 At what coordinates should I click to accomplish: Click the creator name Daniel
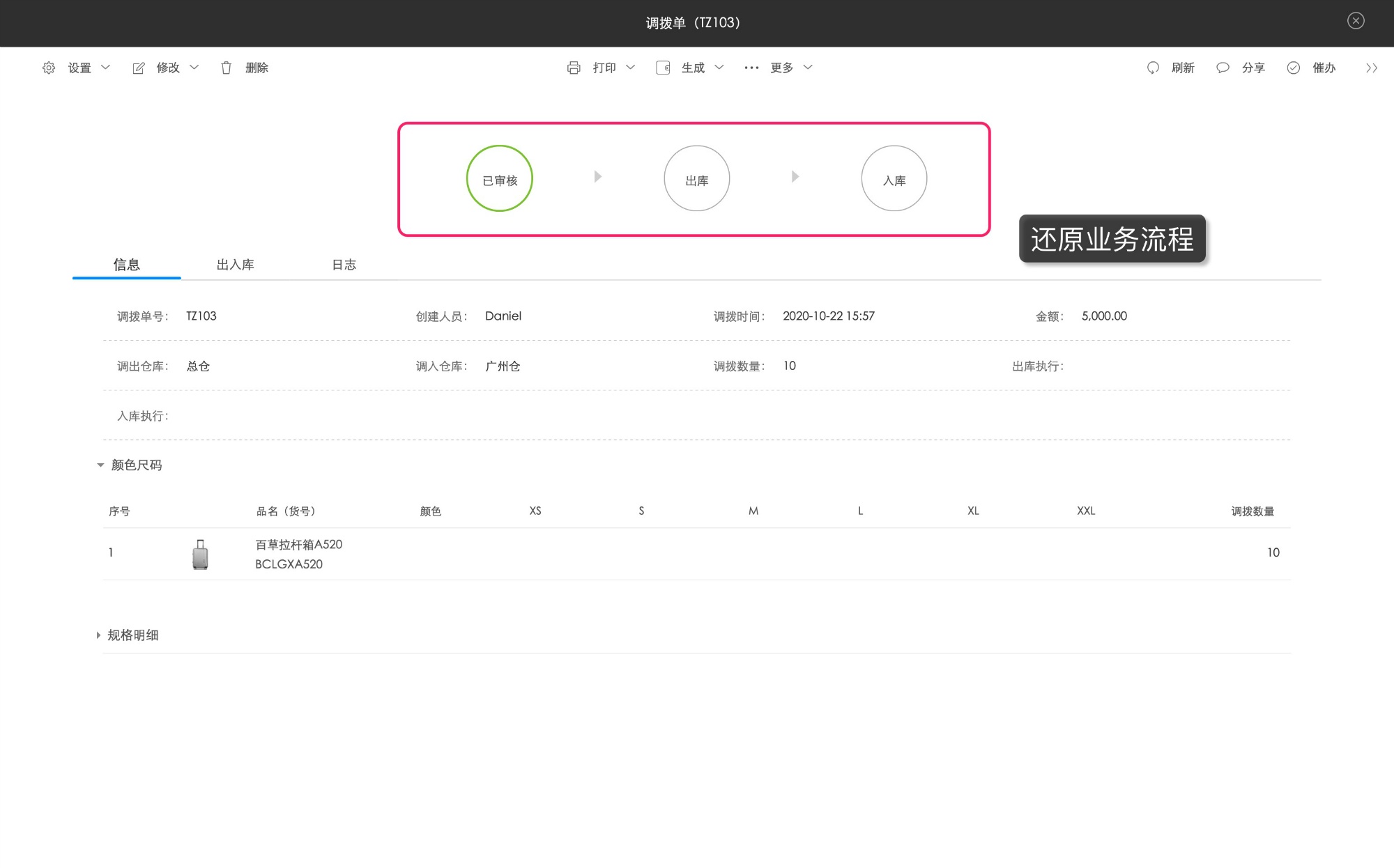coord(503,316)
